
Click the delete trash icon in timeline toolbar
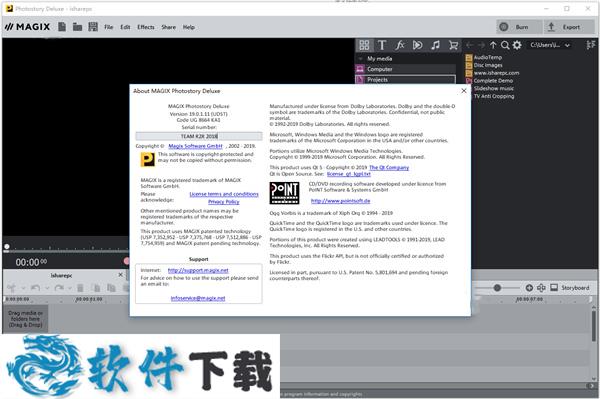[80, 288]
